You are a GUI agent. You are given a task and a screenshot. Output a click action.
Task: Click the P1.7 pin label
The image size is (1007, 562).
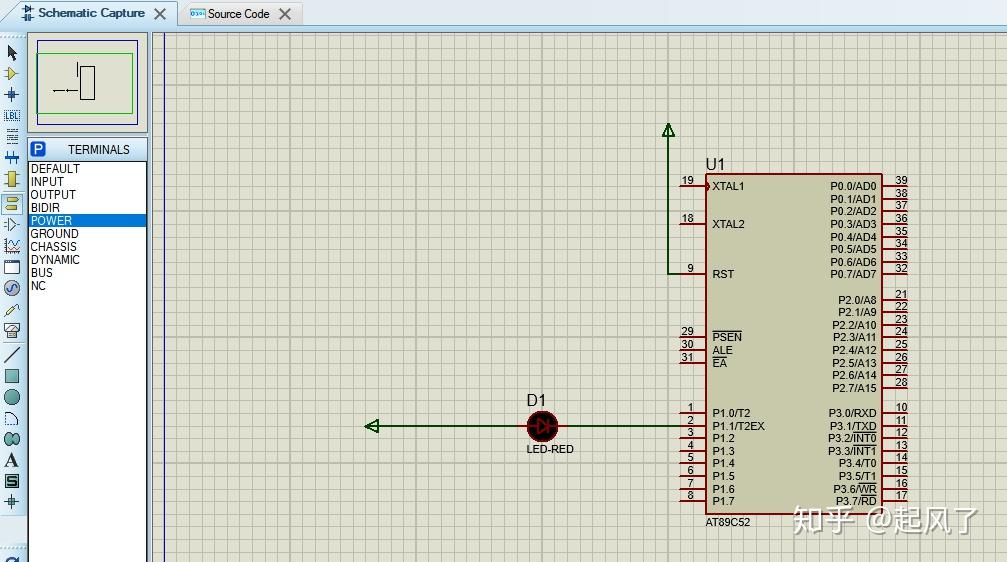(723, 501)
